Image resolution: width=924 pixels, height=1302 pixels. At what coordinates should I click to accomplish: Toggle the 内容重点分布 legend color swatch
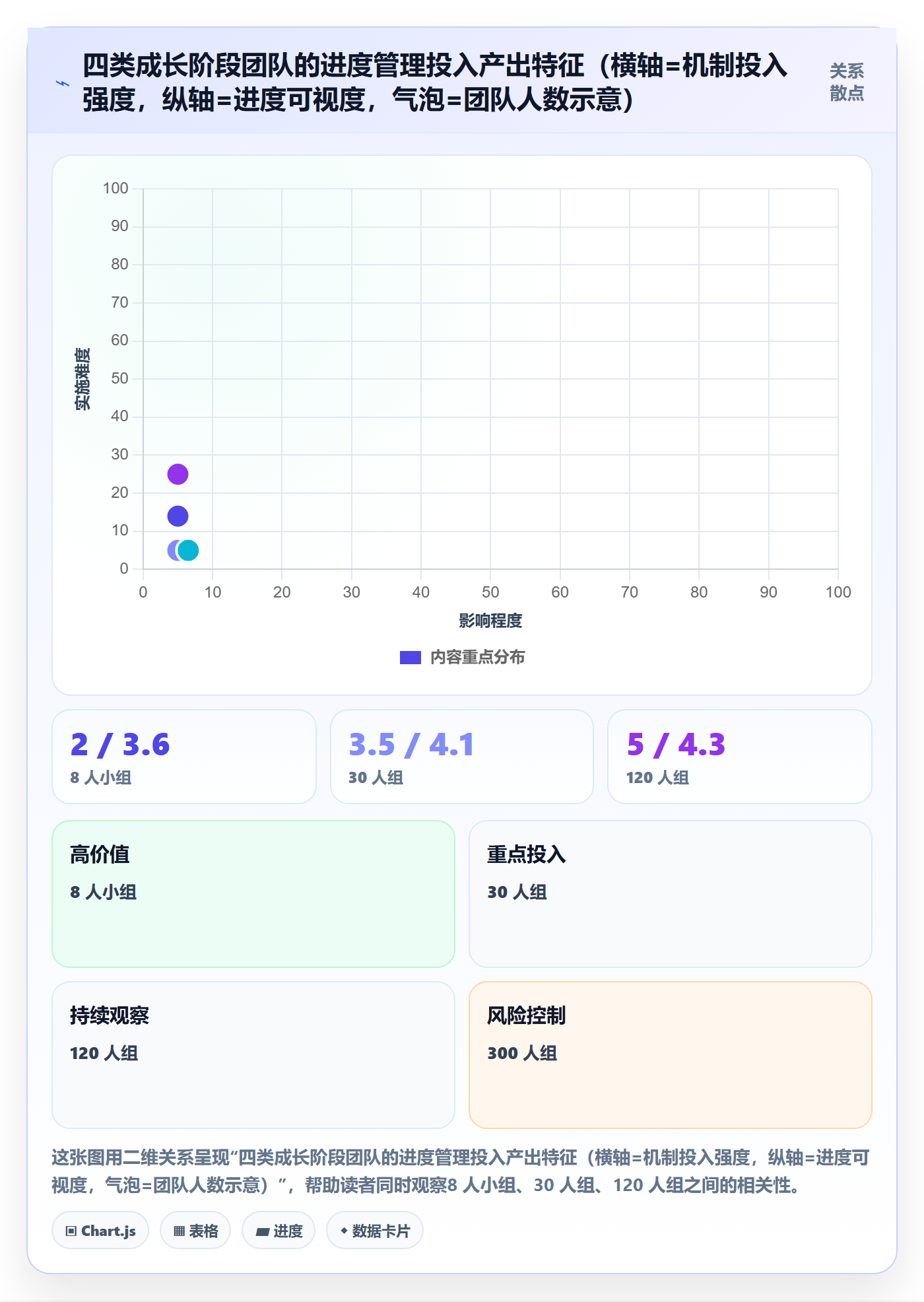tap(411, 658)
